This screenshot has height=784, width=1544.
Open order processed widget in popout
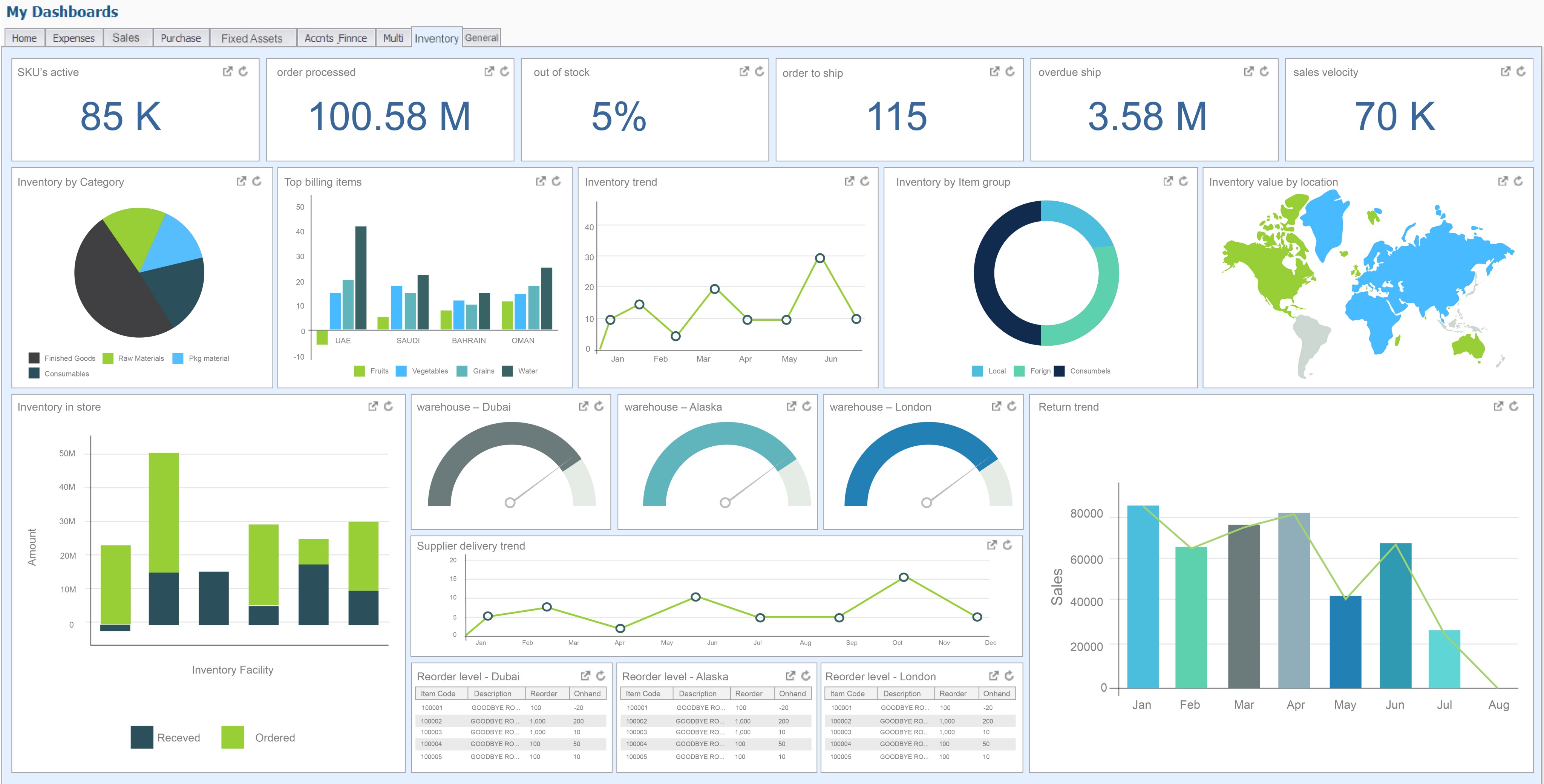click(489, 71)
